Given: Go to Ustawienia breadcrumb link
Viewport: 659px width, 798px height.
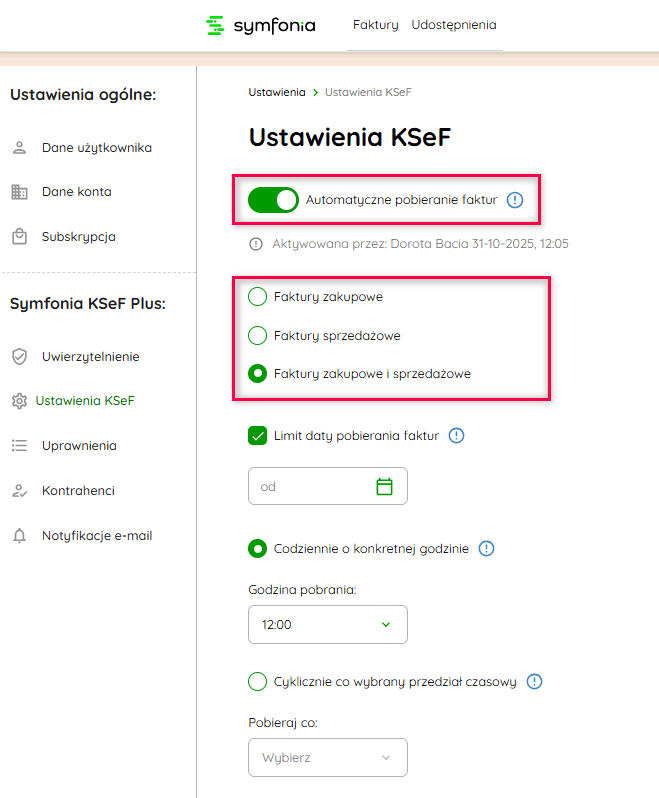Looking at the screenshot, I should (x=277, y=92).
